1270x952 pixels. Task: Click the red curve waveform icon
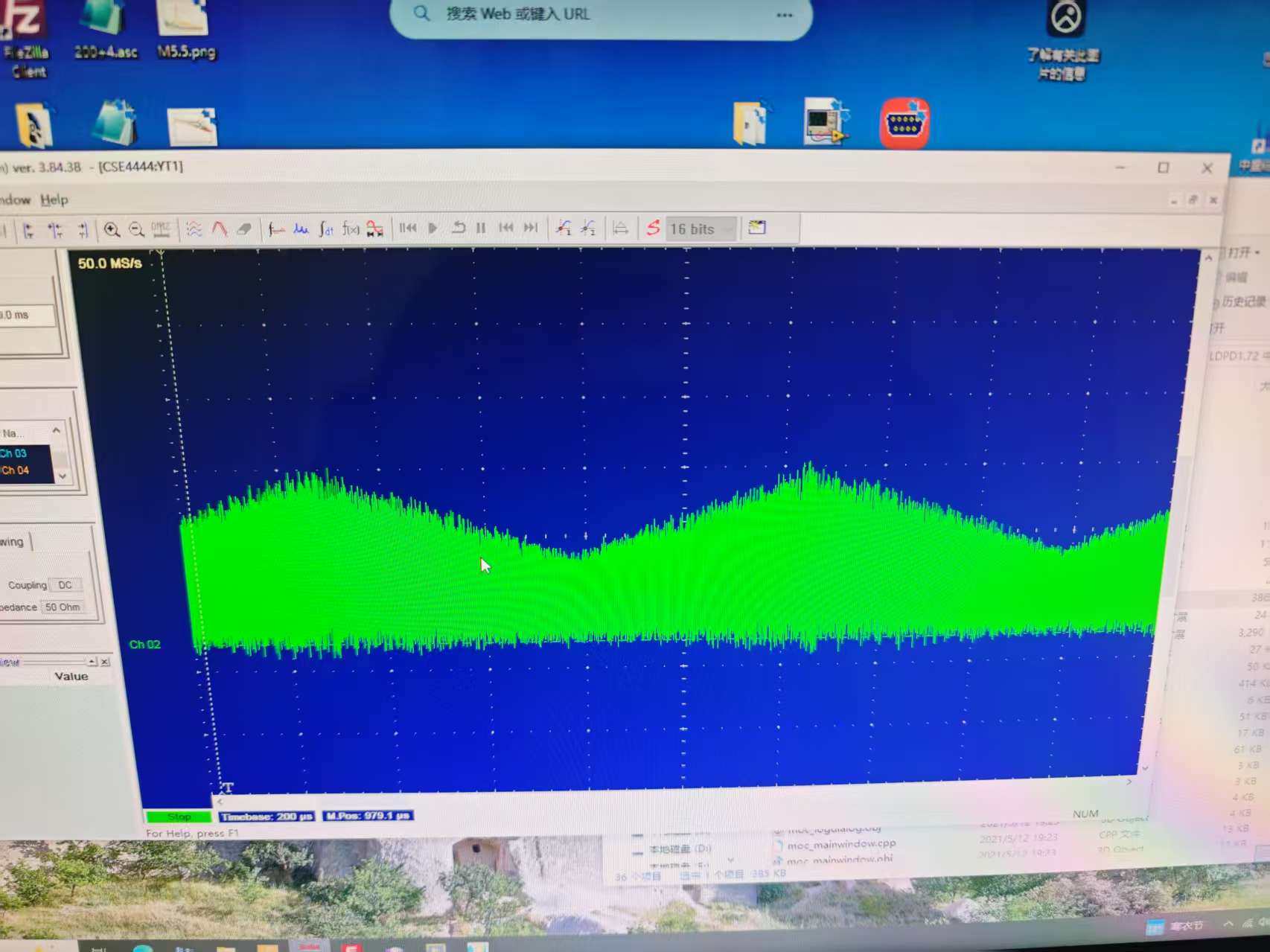pos(219,229)
